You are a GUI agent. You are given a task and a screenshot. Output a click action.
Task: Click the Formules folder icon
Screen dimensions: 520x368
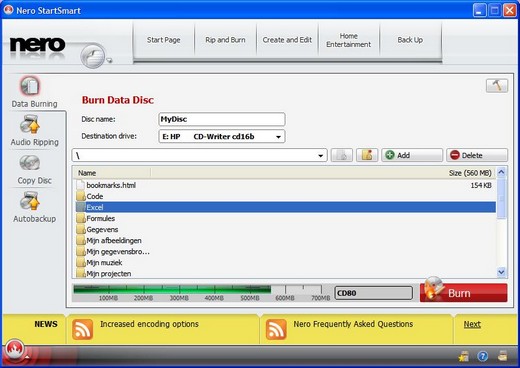81,218
